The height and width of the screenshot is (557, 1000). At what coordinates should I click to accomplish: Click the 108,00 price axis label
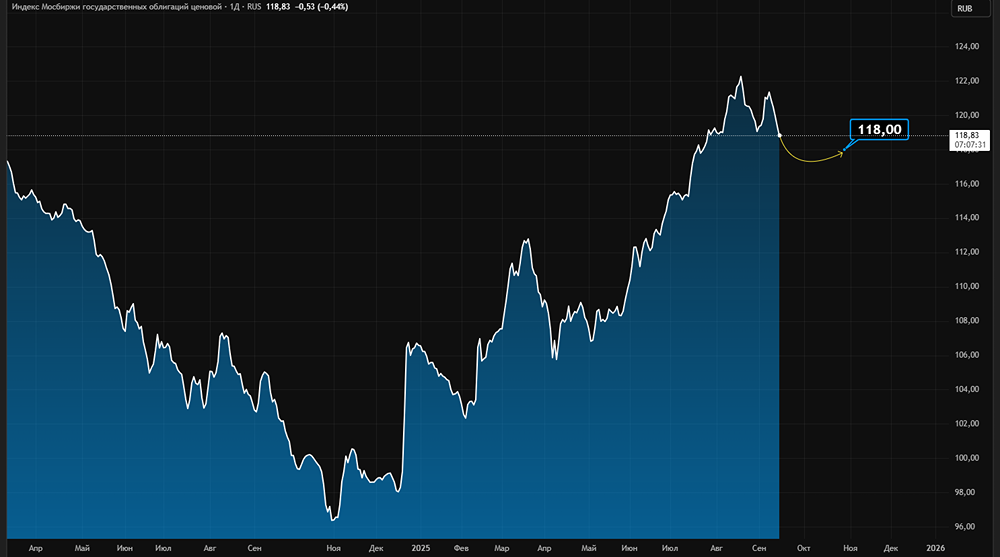pos(967,321)
